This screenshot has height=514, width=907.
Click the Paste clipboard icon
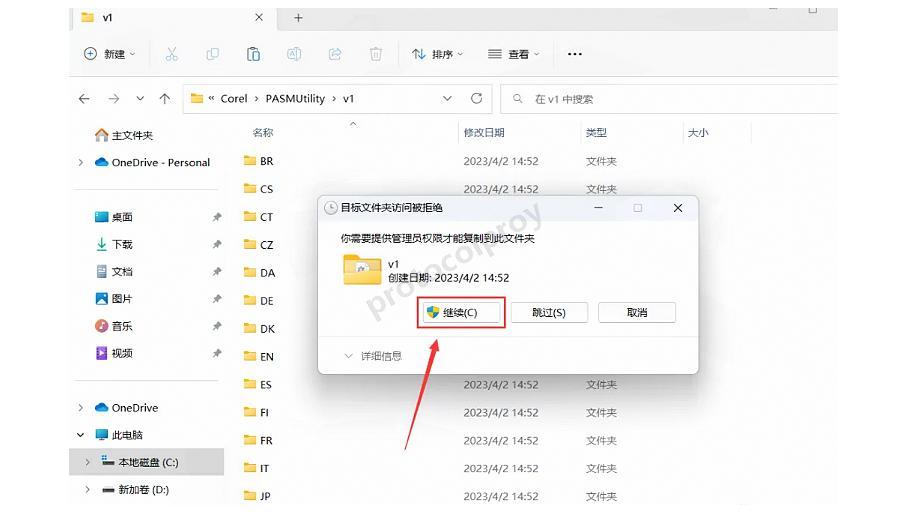pyautogui.click(x=253, y=54)
